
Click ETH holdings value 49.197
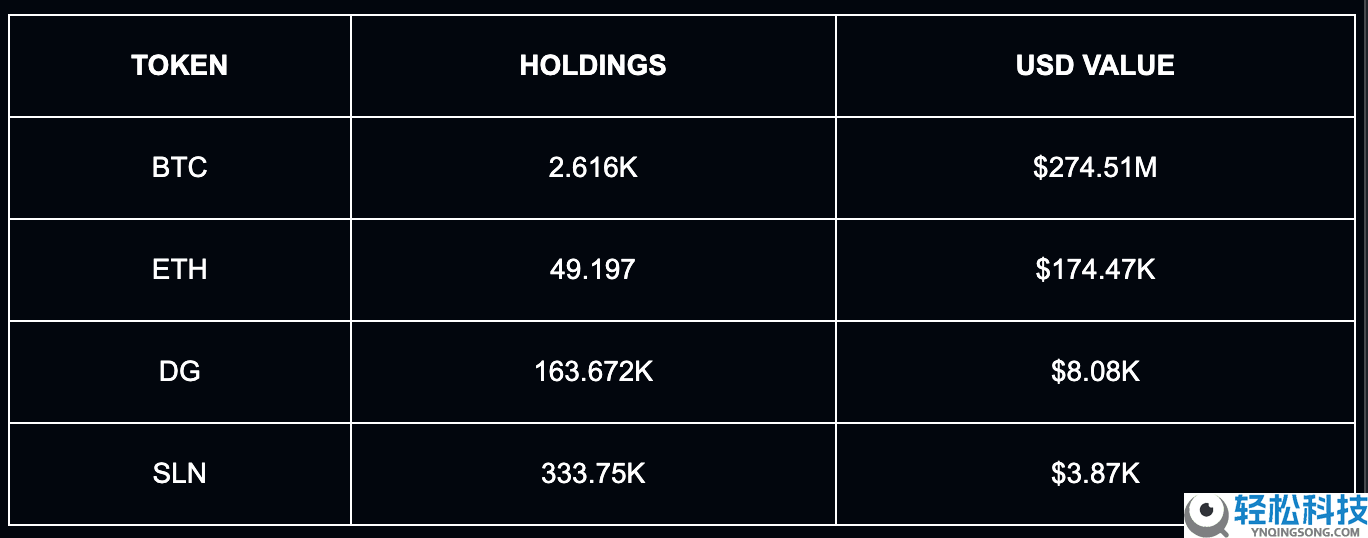coord(593,269)
